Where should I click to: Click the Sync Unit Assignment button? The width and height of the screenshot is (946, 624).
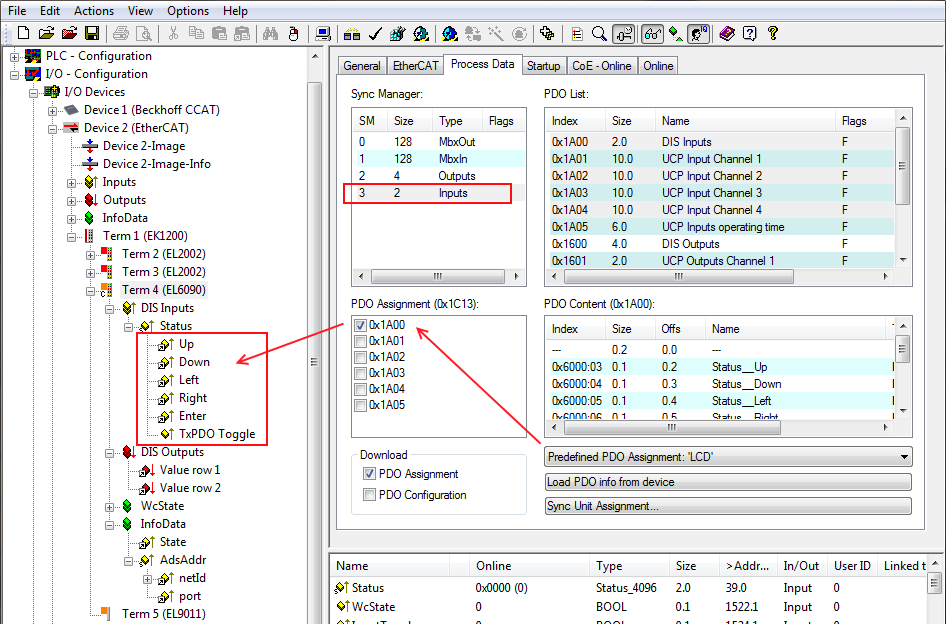728,506
